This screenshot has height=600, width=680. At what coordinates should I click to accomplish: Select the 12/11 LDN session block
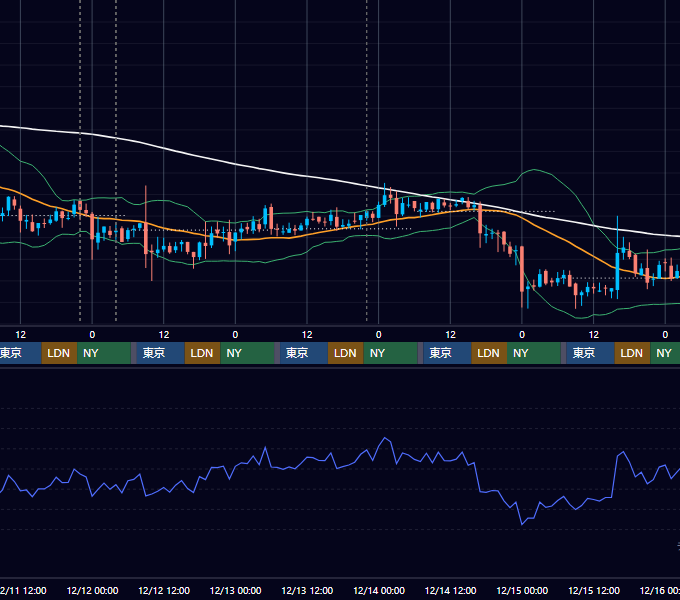(x=59, y=353)
